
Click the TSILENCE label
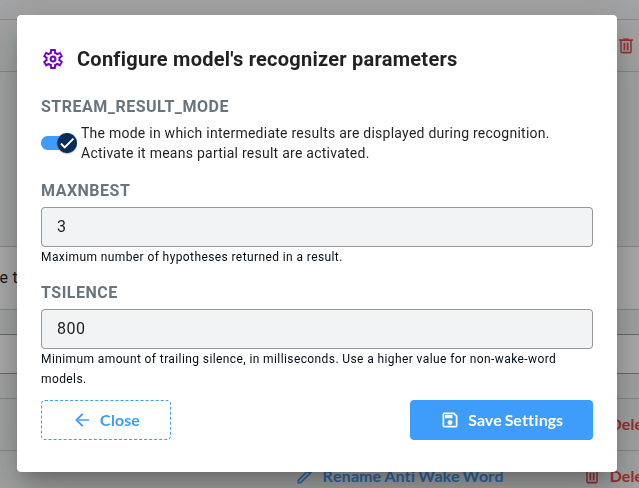80,292
